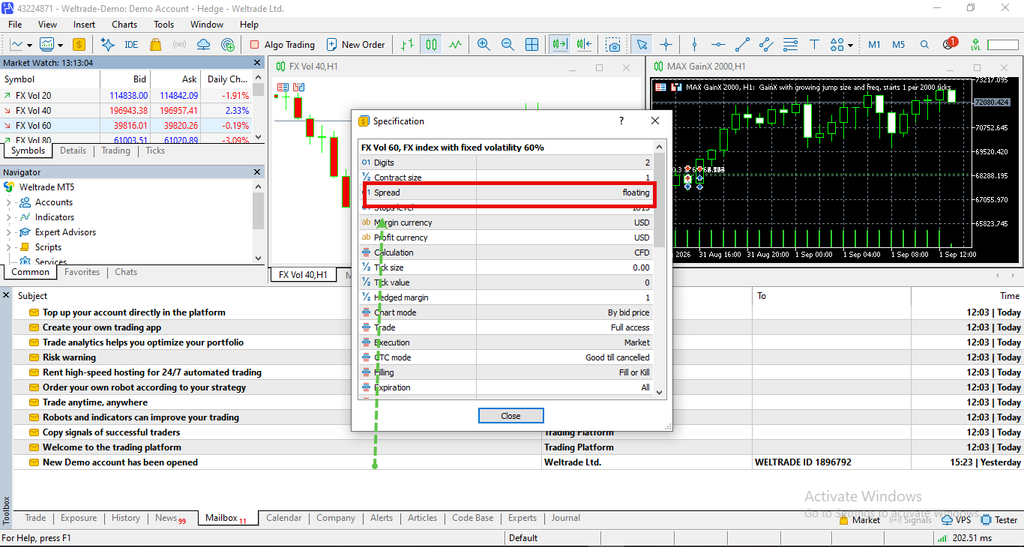Open the MetaEditor IDE
1024x547 pixels.
click(131, 44)
